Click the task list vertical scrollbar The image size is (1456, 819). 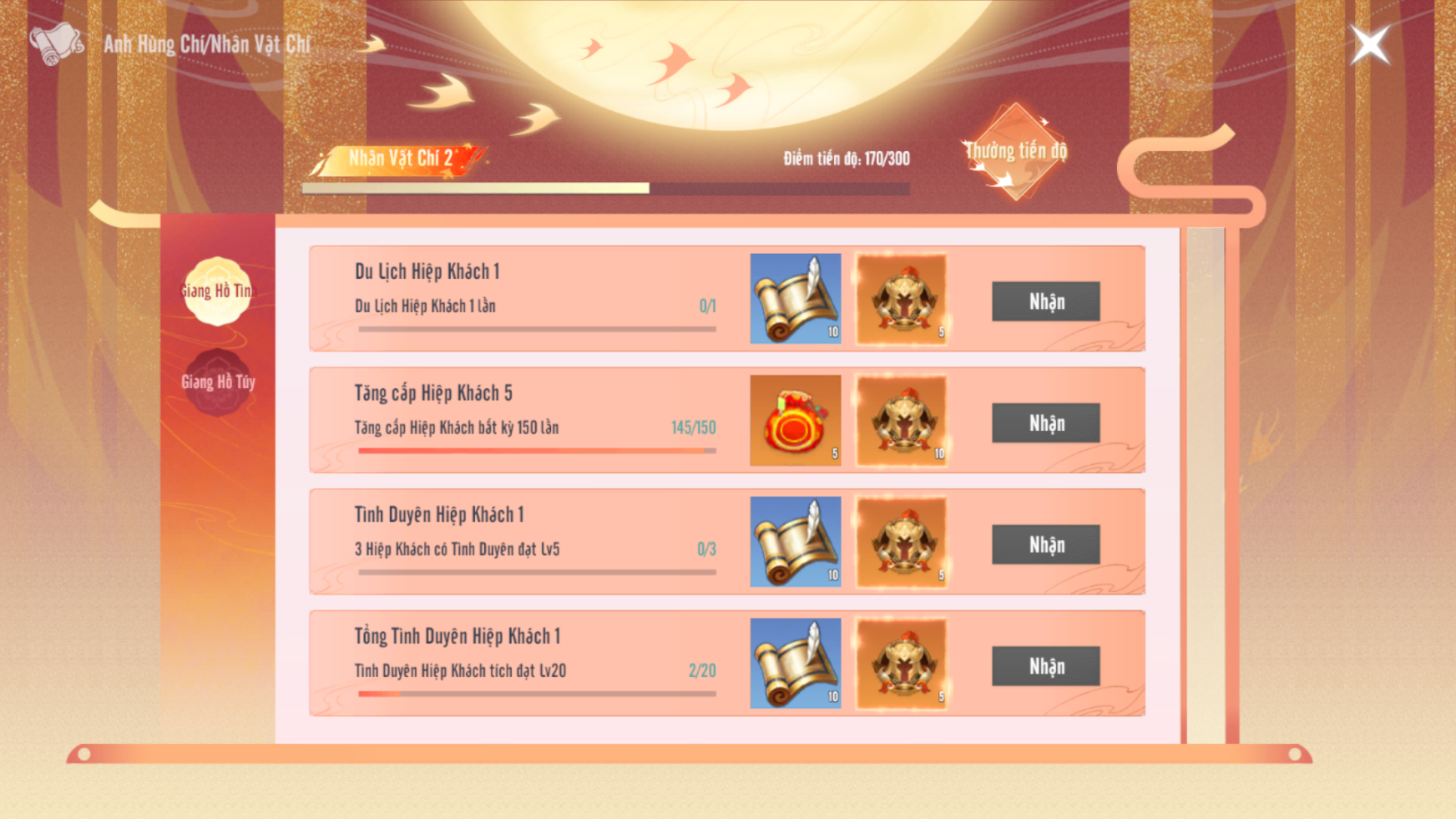(1206, 484)
